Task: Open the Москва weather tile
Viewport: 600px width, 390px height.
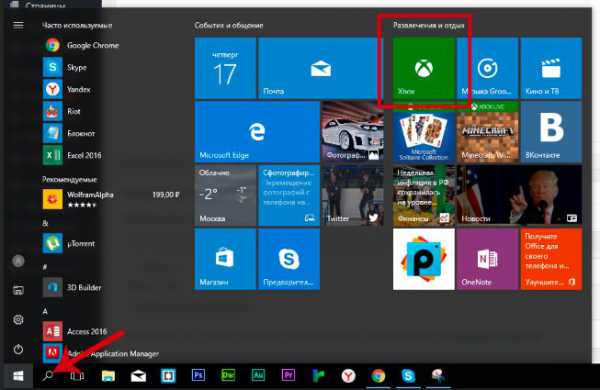Action: tap(225, 196)
